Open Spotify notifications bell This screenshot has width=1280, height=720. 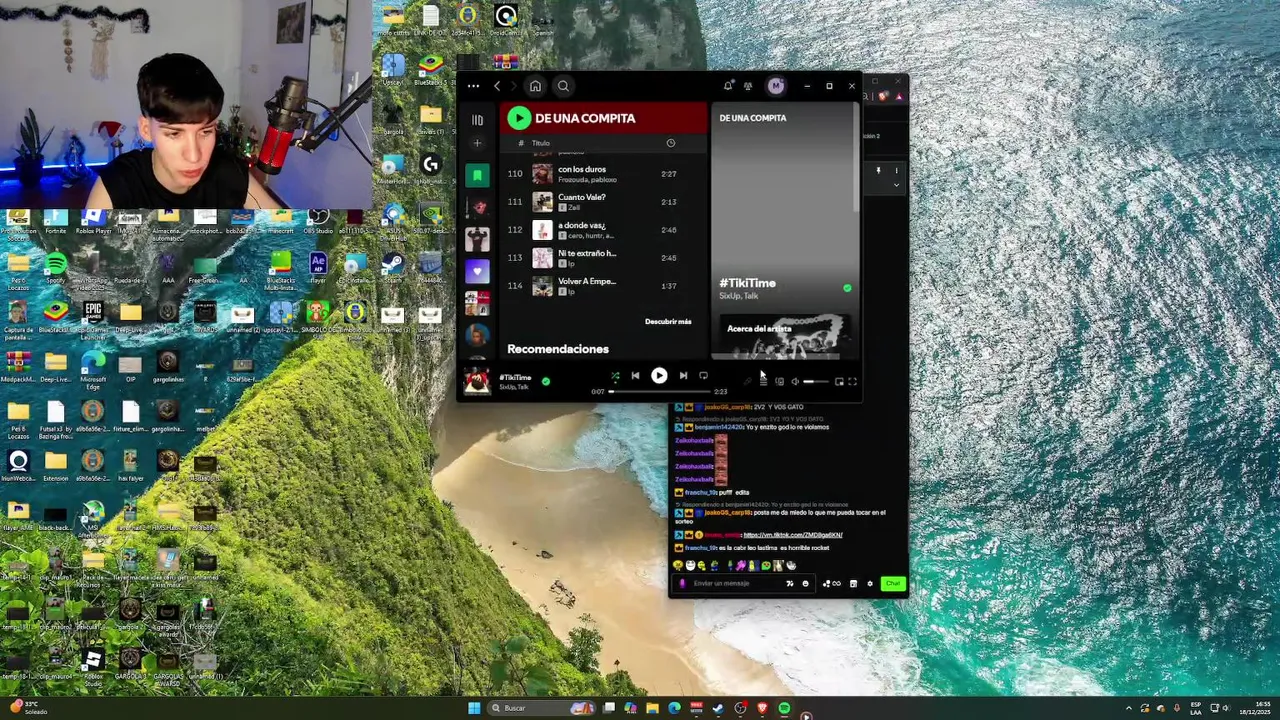728,86
